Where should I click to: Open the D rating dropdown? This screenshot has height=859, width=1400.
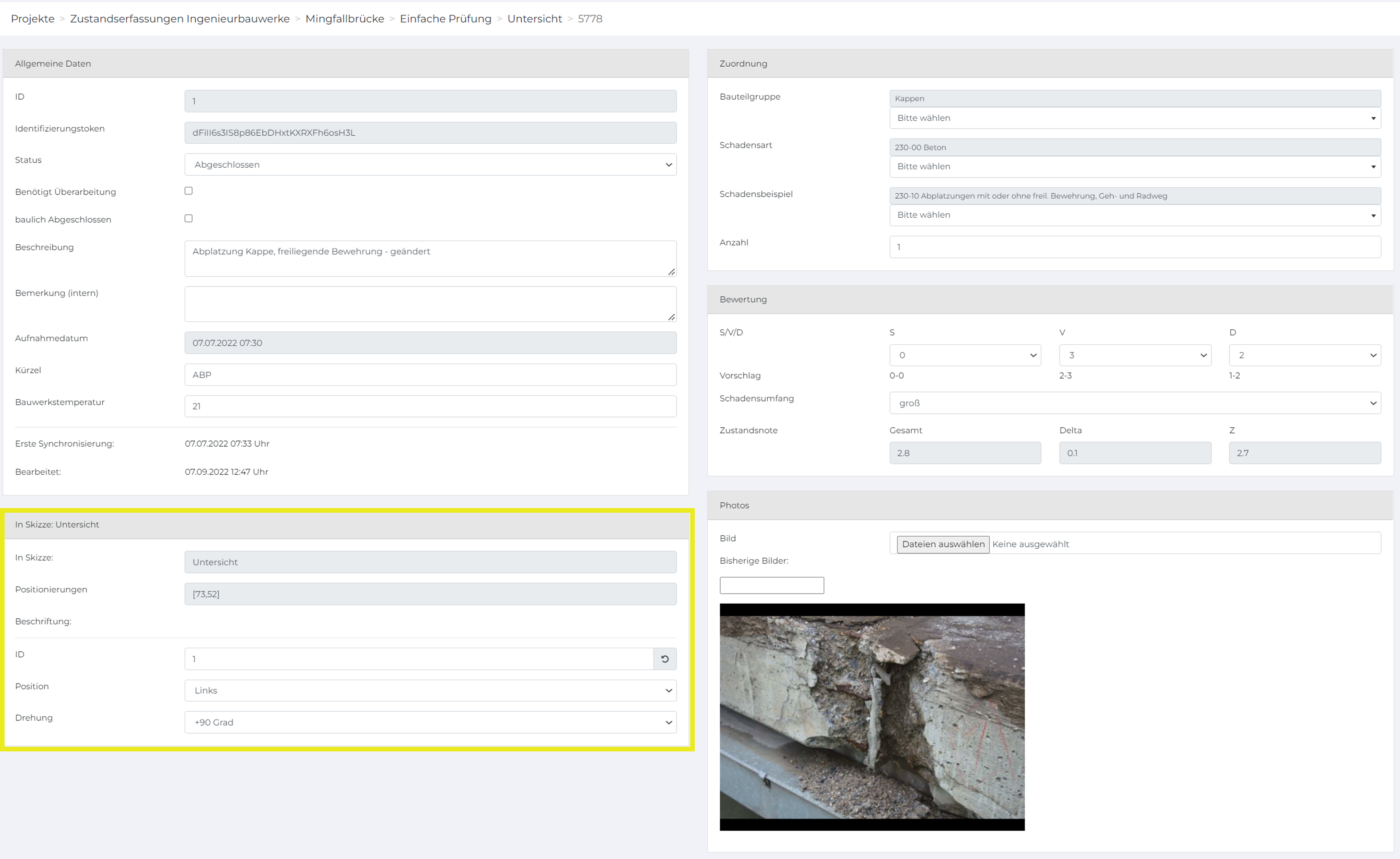click(x=1305, y=355)
